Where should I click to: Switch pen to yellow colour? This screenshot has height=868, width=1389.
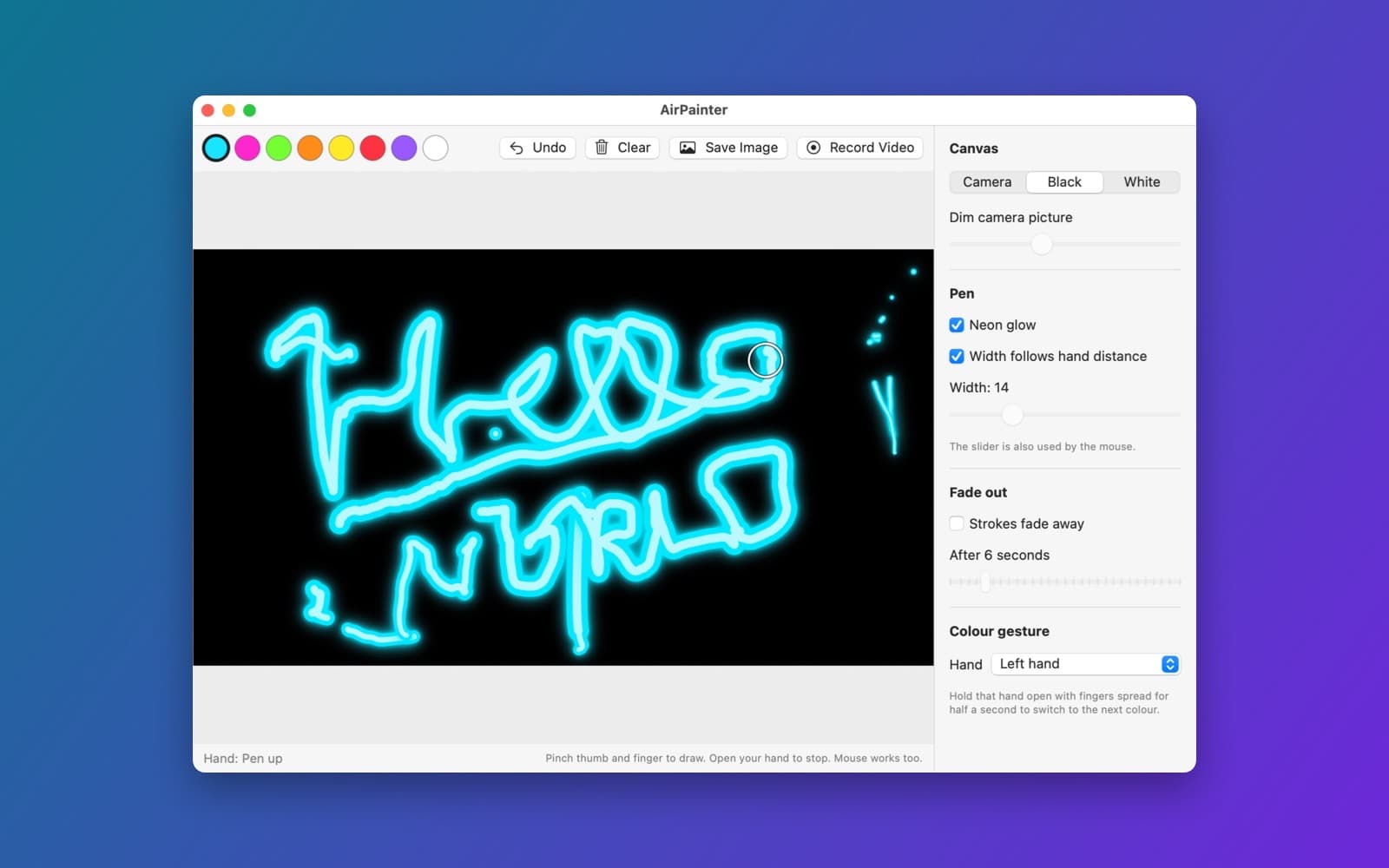pyautogui.click(x=341, y=148)
